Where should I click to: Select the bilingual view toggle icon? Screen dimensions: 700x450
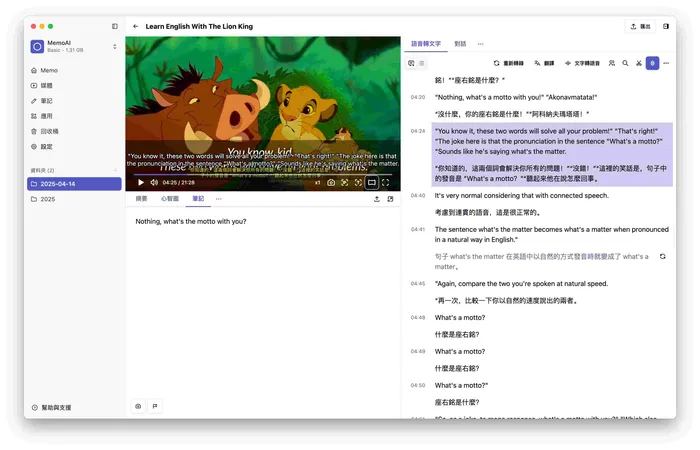click(411, 63)
